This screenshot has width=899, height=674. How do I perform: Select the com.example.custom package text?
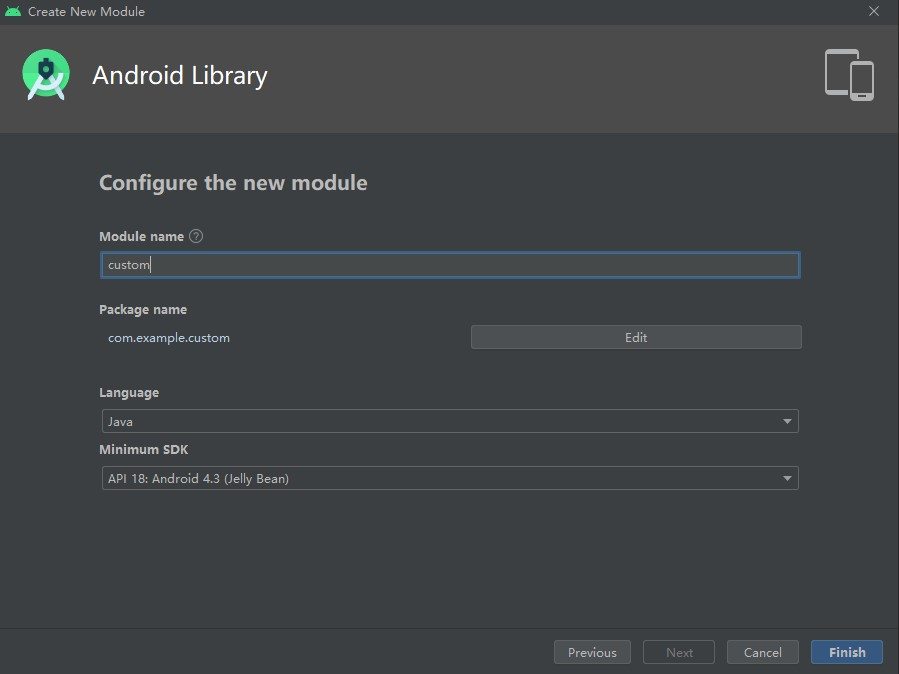(x=169, y=338)
